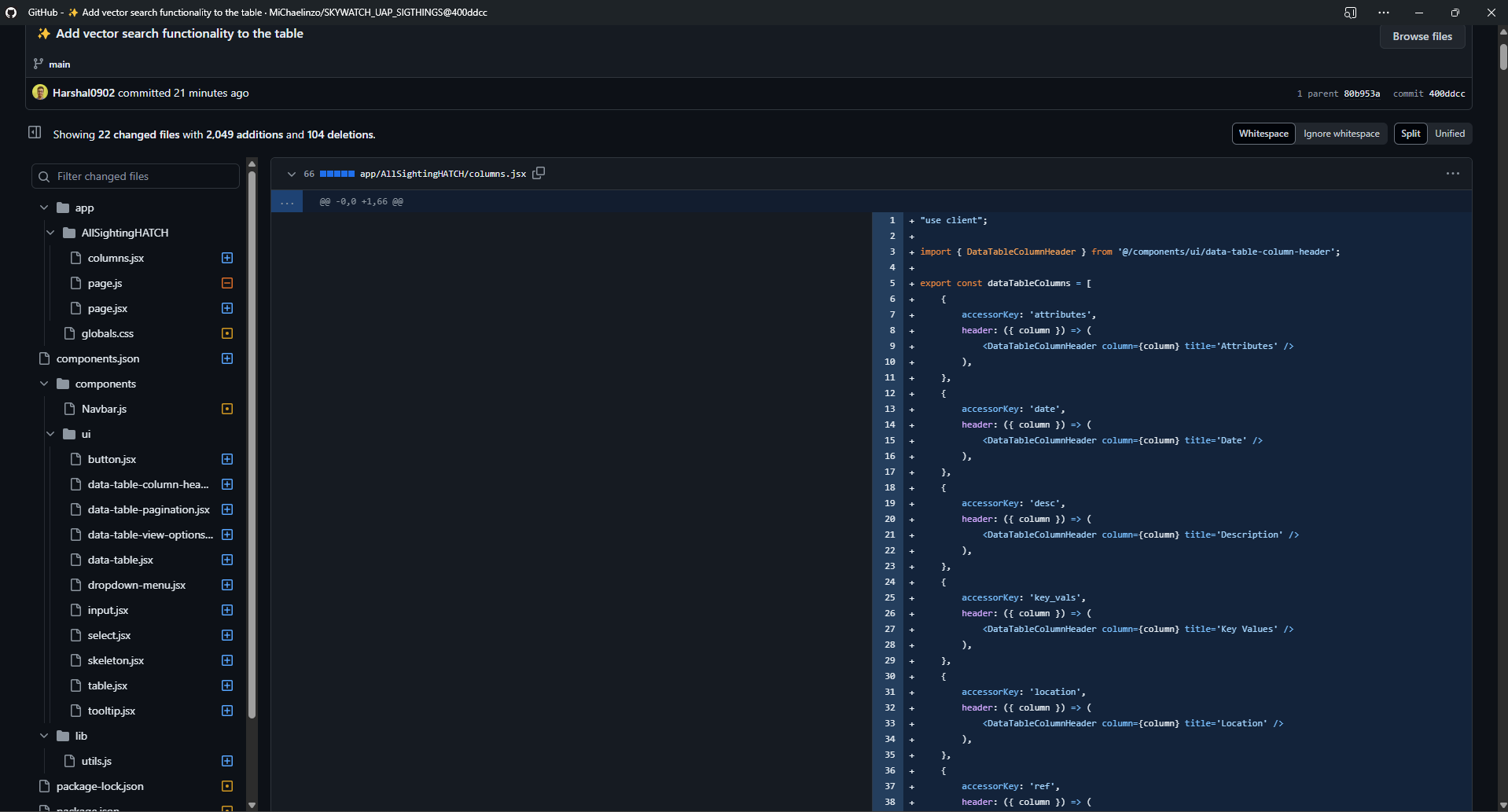Click the page vertical scrollbar thumb
The width and height of the screenshot is (1508, 812).
(1503, 56)
